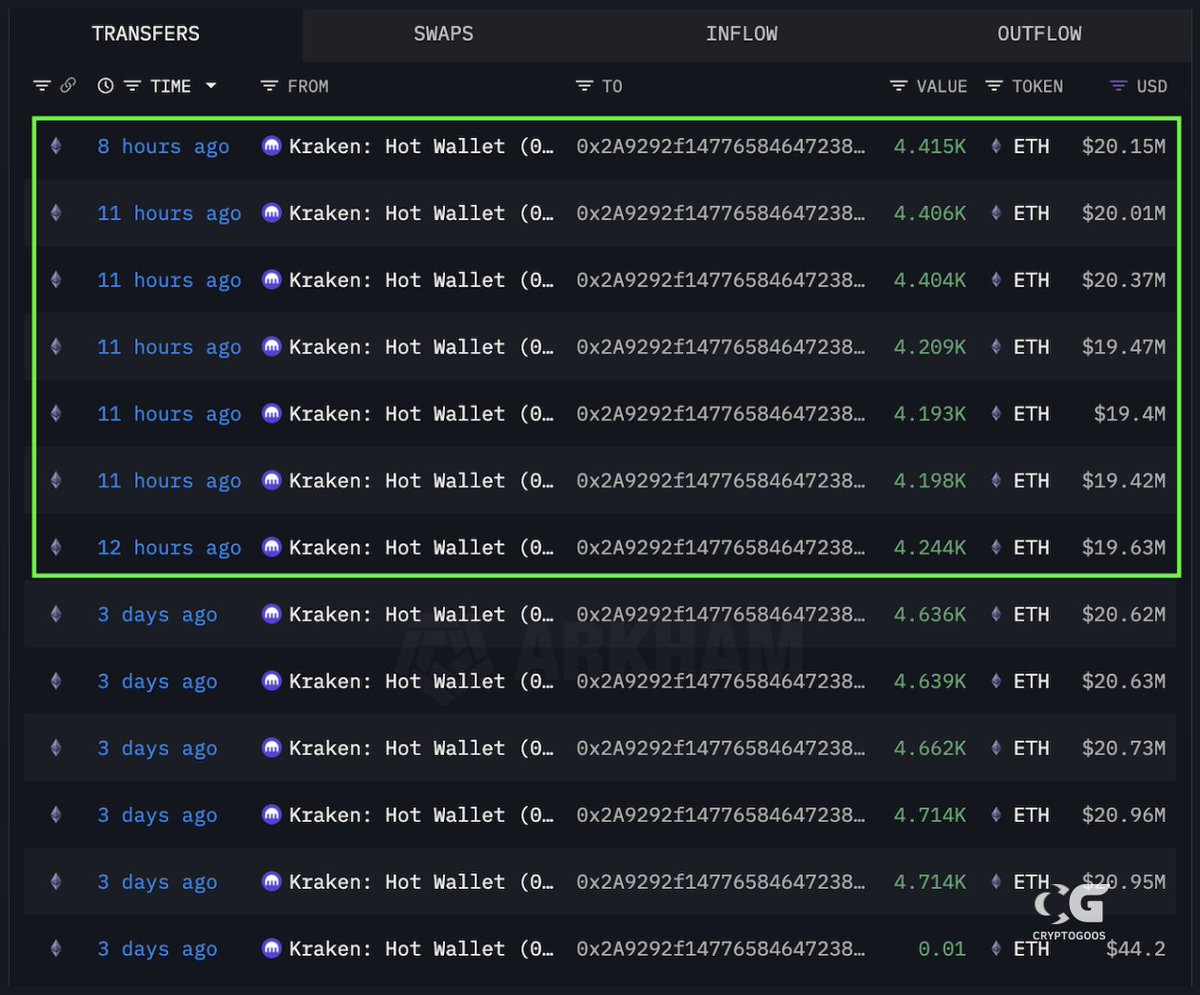Click ETH token icon in the $20.15M row
1200x995 pixels.
coord(996,146)
